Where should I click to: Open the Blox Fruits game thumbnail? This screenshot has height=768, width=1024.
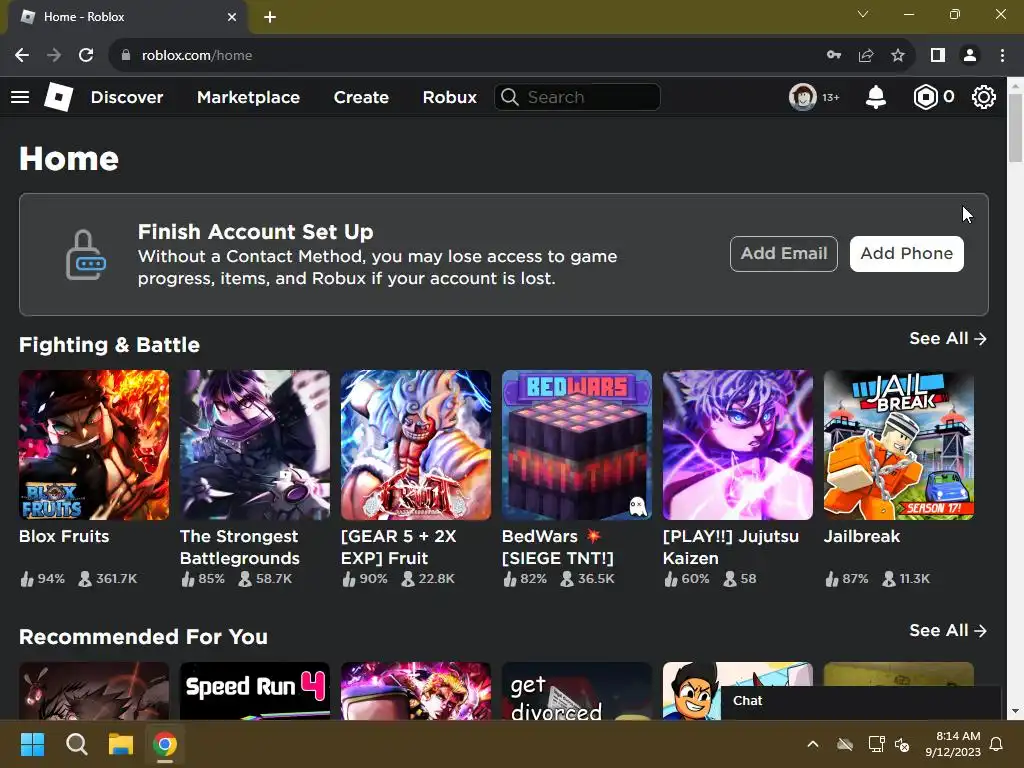point(94,445)
